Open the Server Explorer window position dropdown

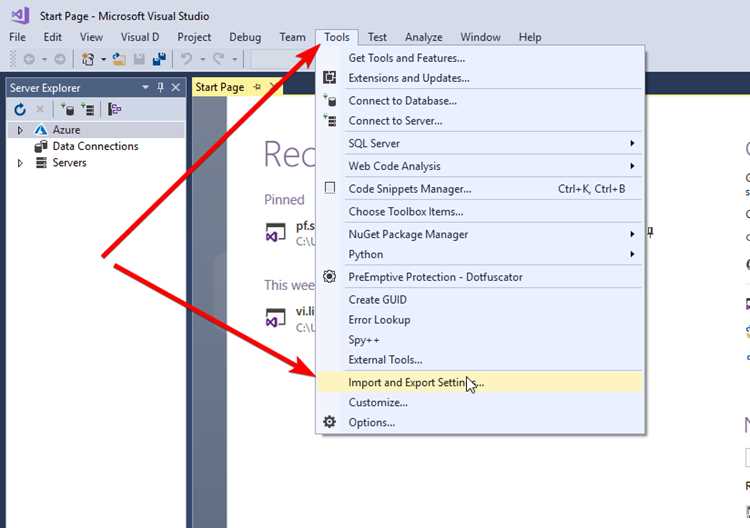(x=145, y=88)
